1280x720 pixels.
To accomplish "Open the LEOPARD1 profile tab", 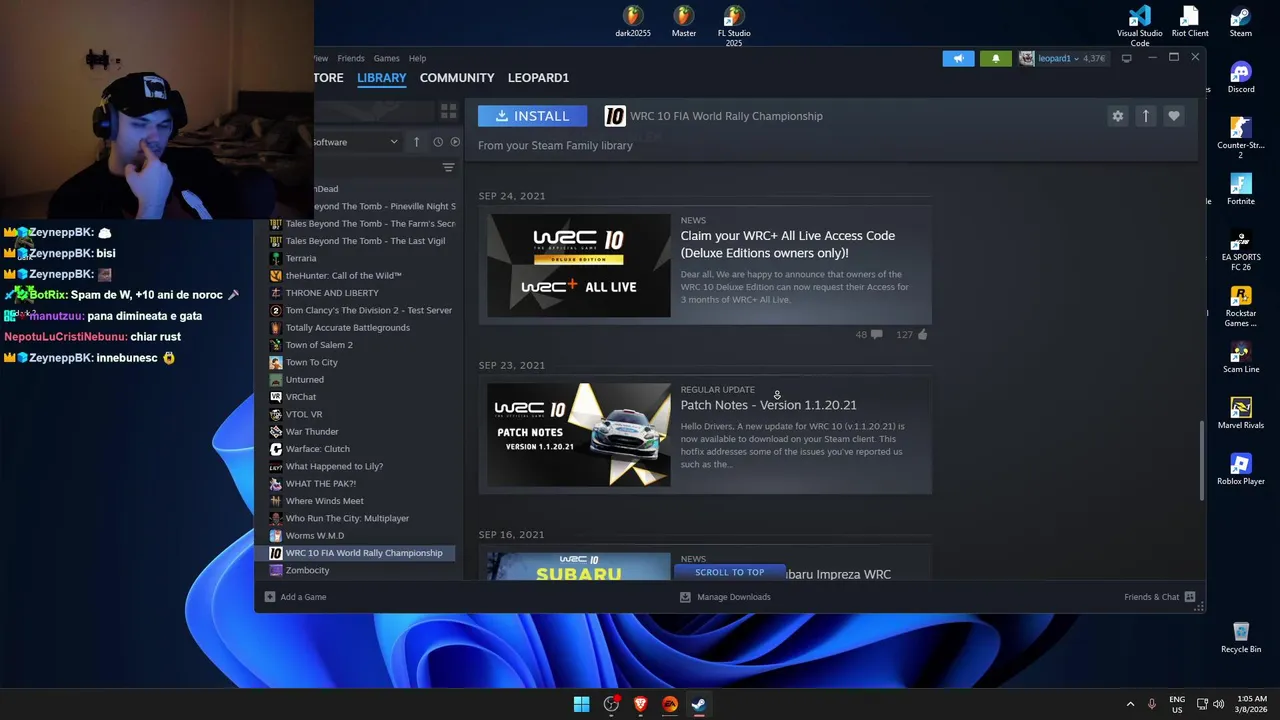I will coord(538,78).
